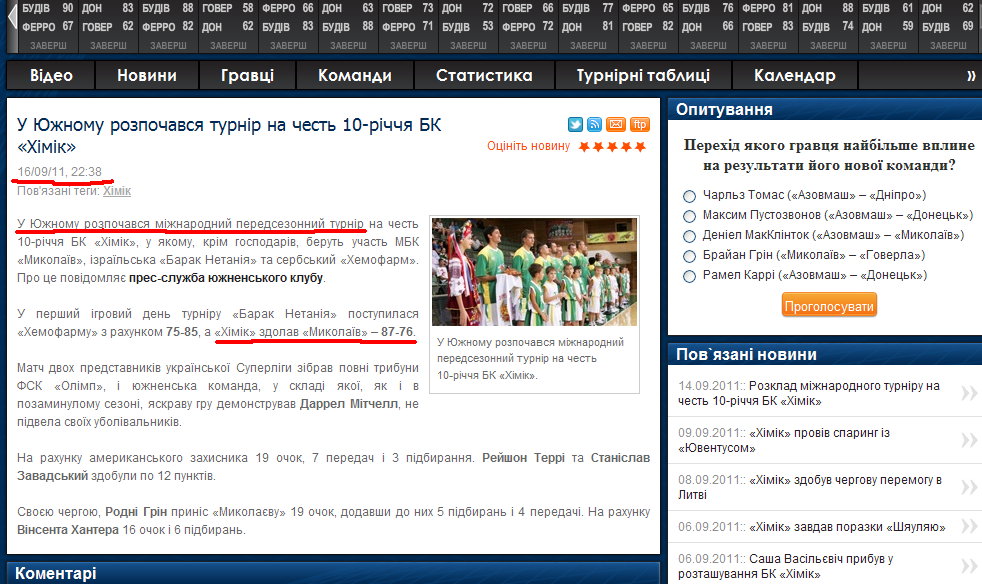Open related news arrow for 14.09.2011 item

(969, 394)
